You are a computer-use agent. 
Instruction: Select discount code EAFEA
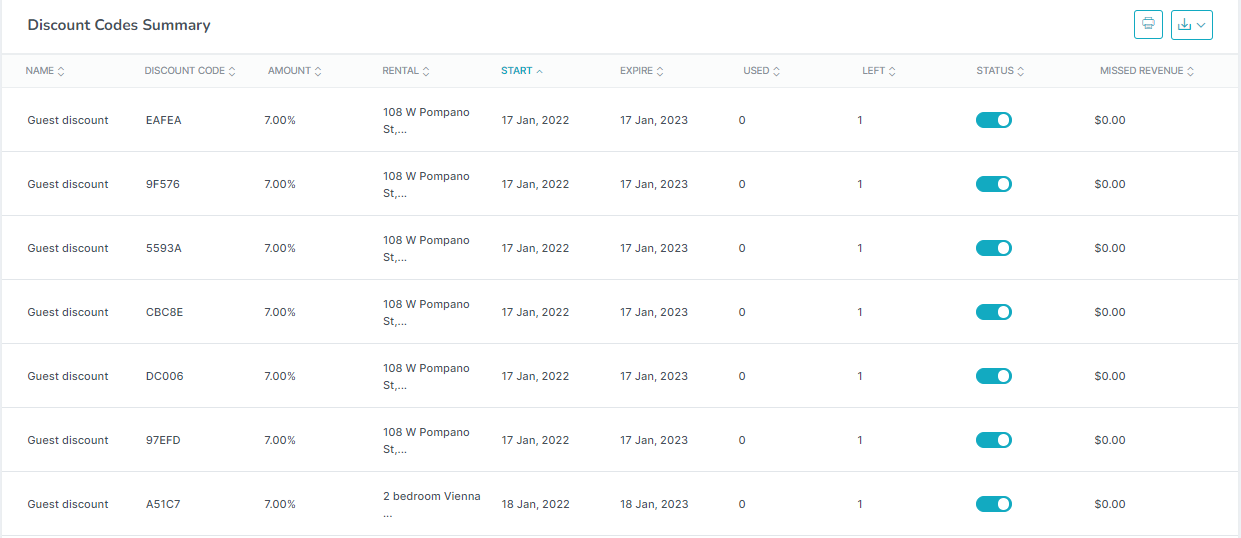click(163, 120)
